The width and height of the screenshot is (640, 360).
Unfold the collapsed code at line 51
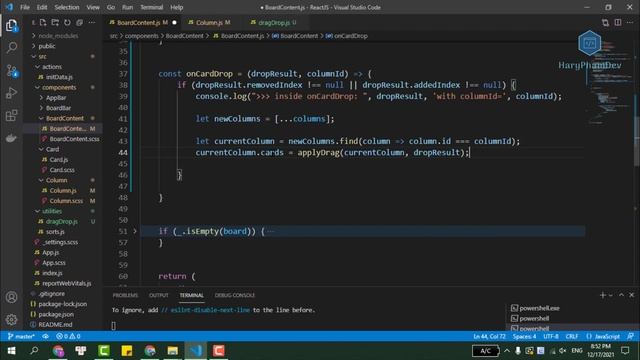(135, 231)
